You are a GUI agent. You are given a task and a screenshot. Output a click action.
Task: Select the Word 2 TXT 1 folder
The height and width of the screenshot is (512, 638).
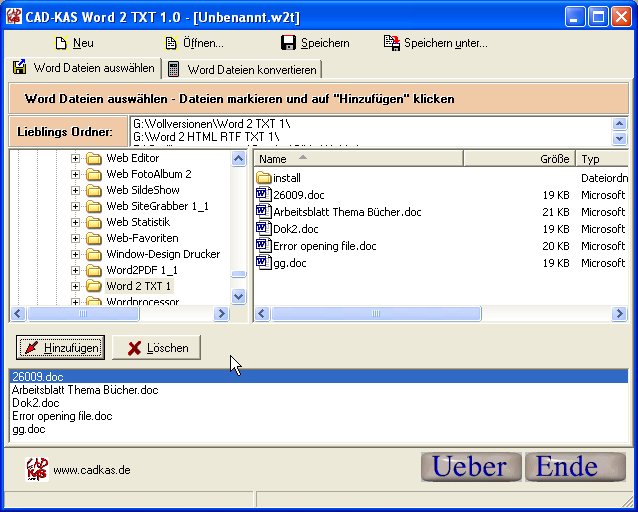(138, 286)
